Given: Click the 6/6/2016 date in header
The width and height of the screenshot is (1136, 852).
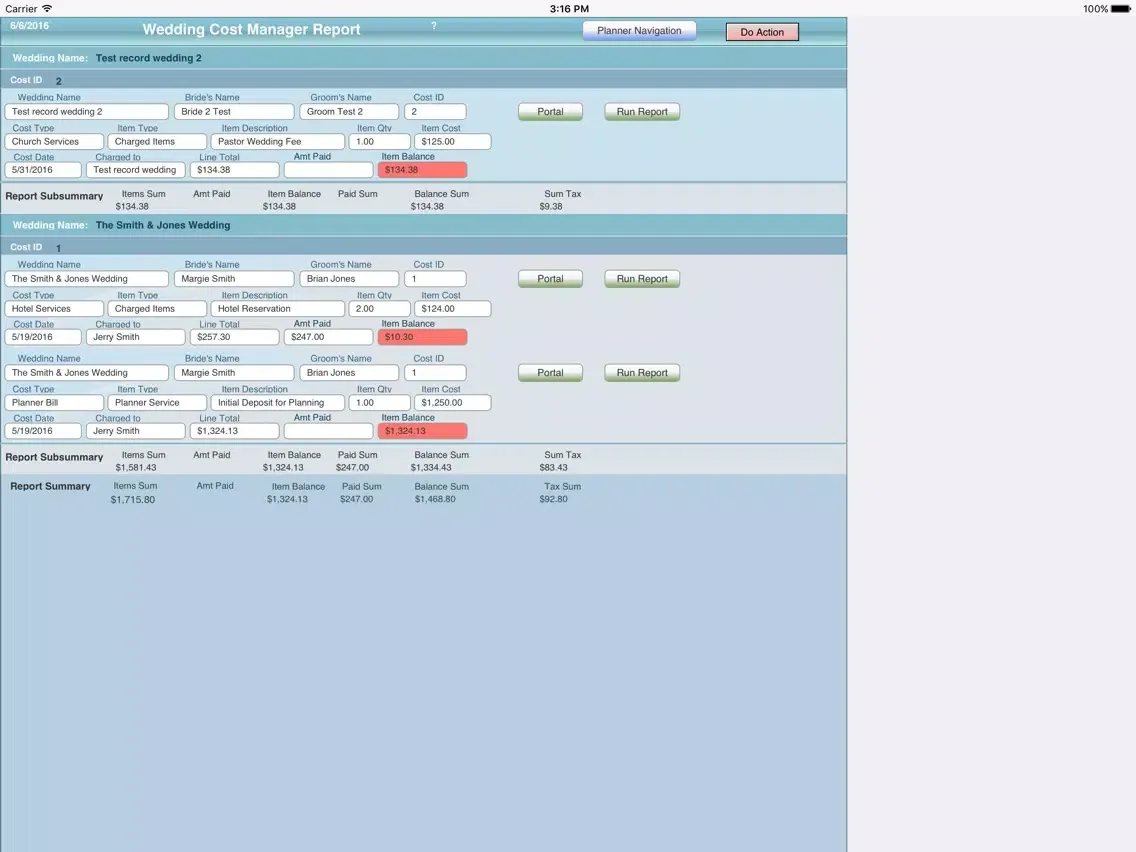Looking at the screenshot, I should click(x=30, y=25).
